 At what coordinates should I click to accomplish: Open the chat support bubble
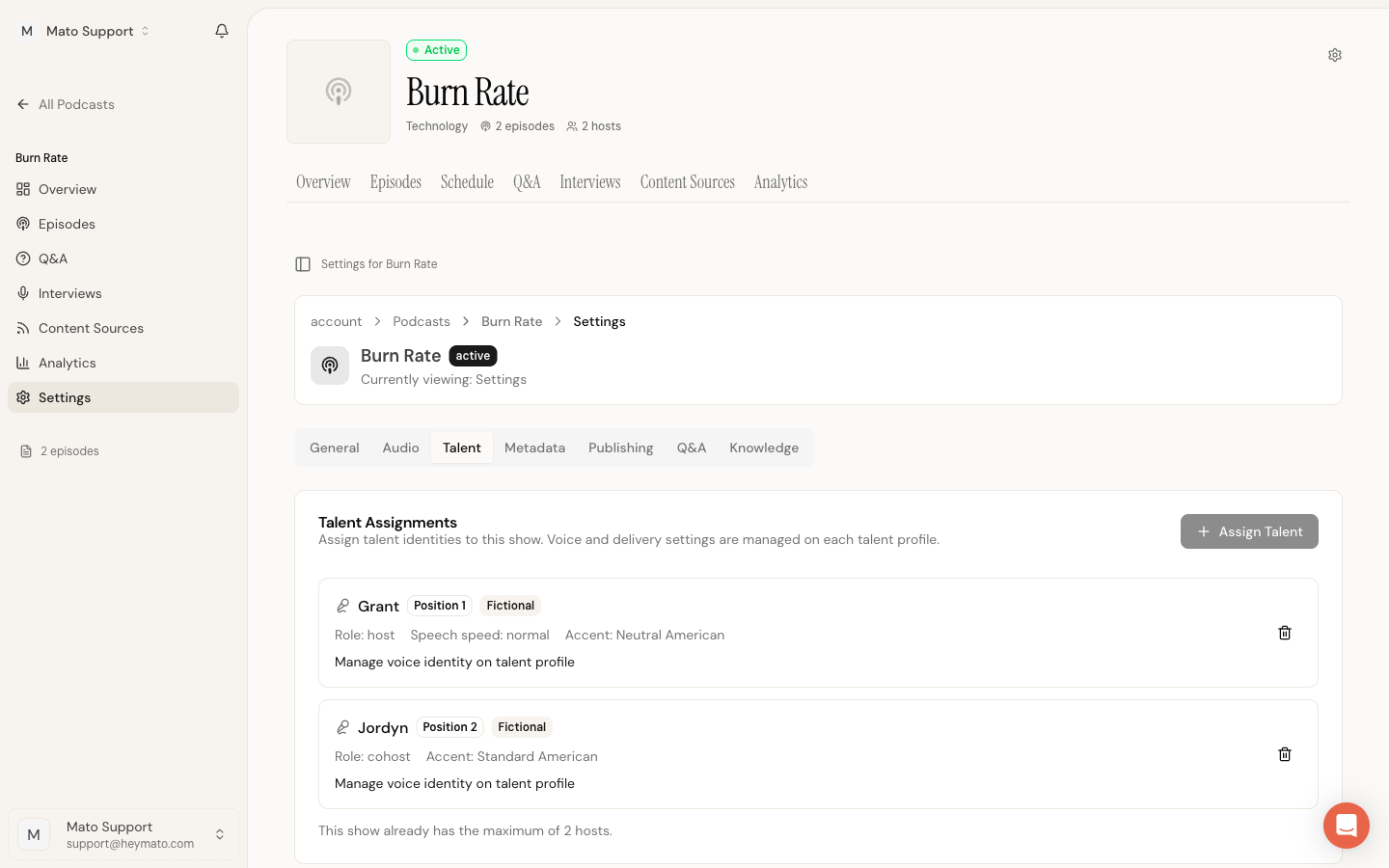pyautogui.click(x=1347, y=826)
